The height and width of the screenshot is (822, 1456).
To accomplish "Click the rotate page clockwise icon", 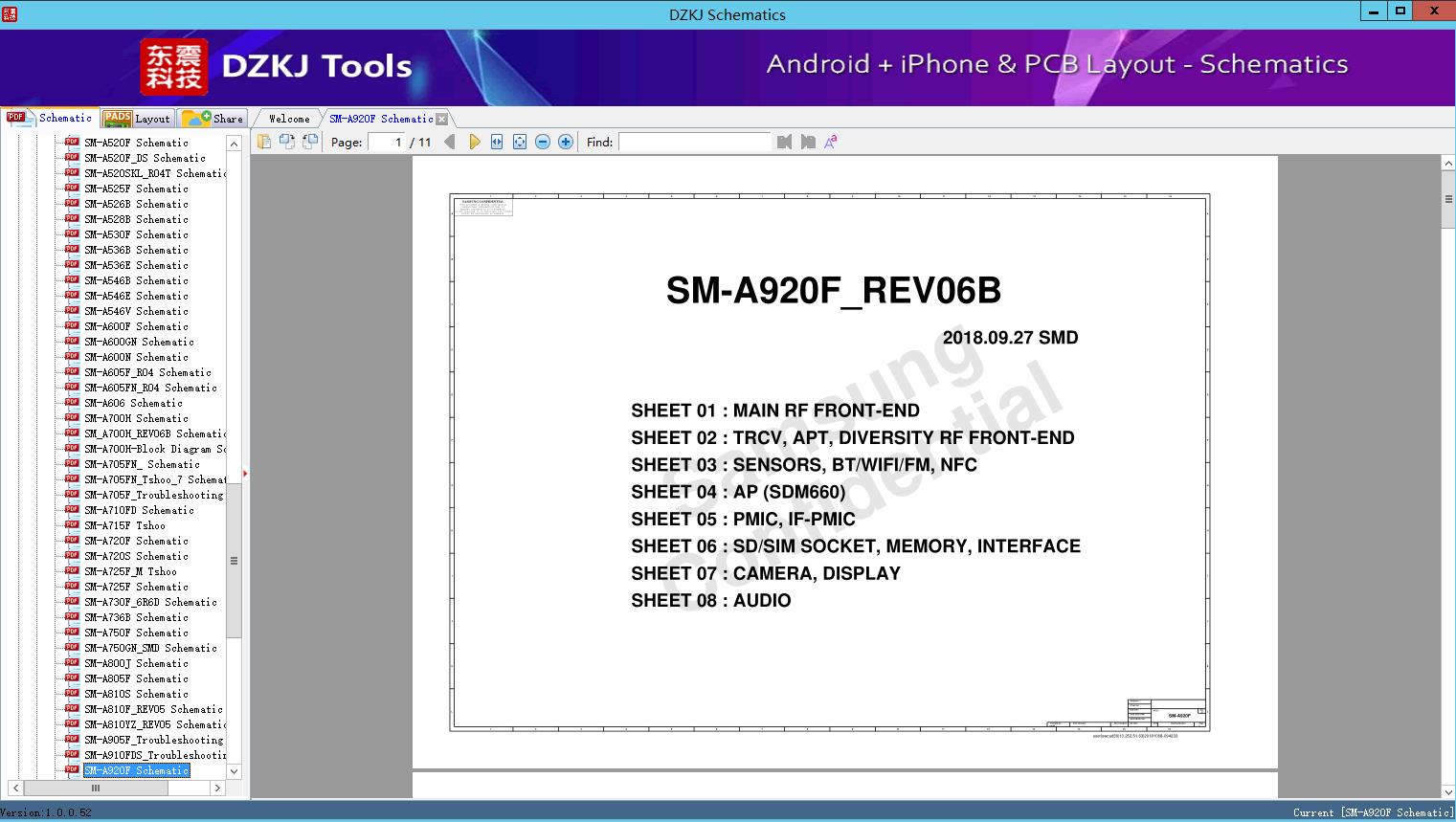I will pyautogui.click(x=309, y=142).
